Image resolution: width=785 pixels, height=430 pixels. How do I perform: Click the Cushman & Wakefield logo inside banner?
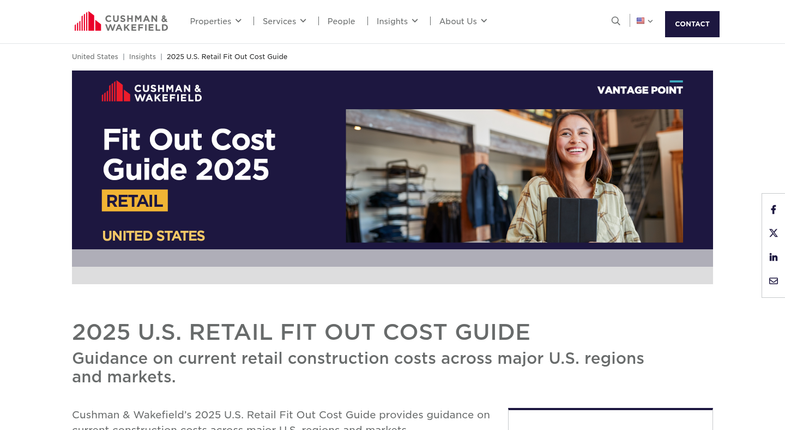[152, 92]
